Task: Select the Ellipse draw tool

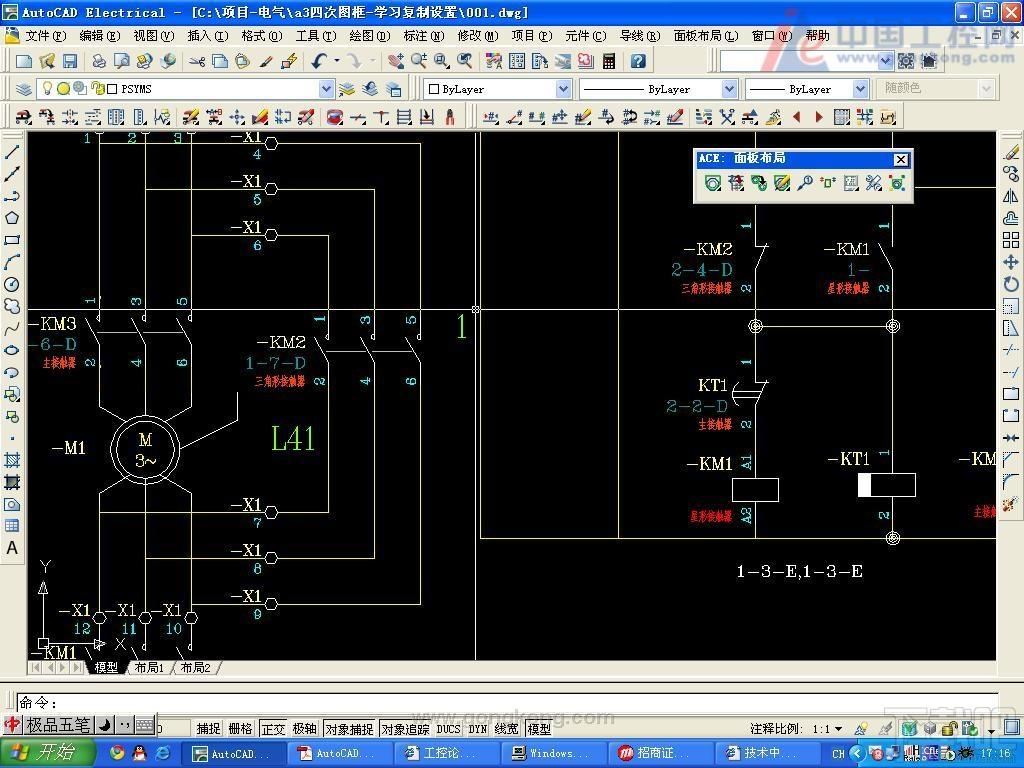Action: click(x=12, y=350)
